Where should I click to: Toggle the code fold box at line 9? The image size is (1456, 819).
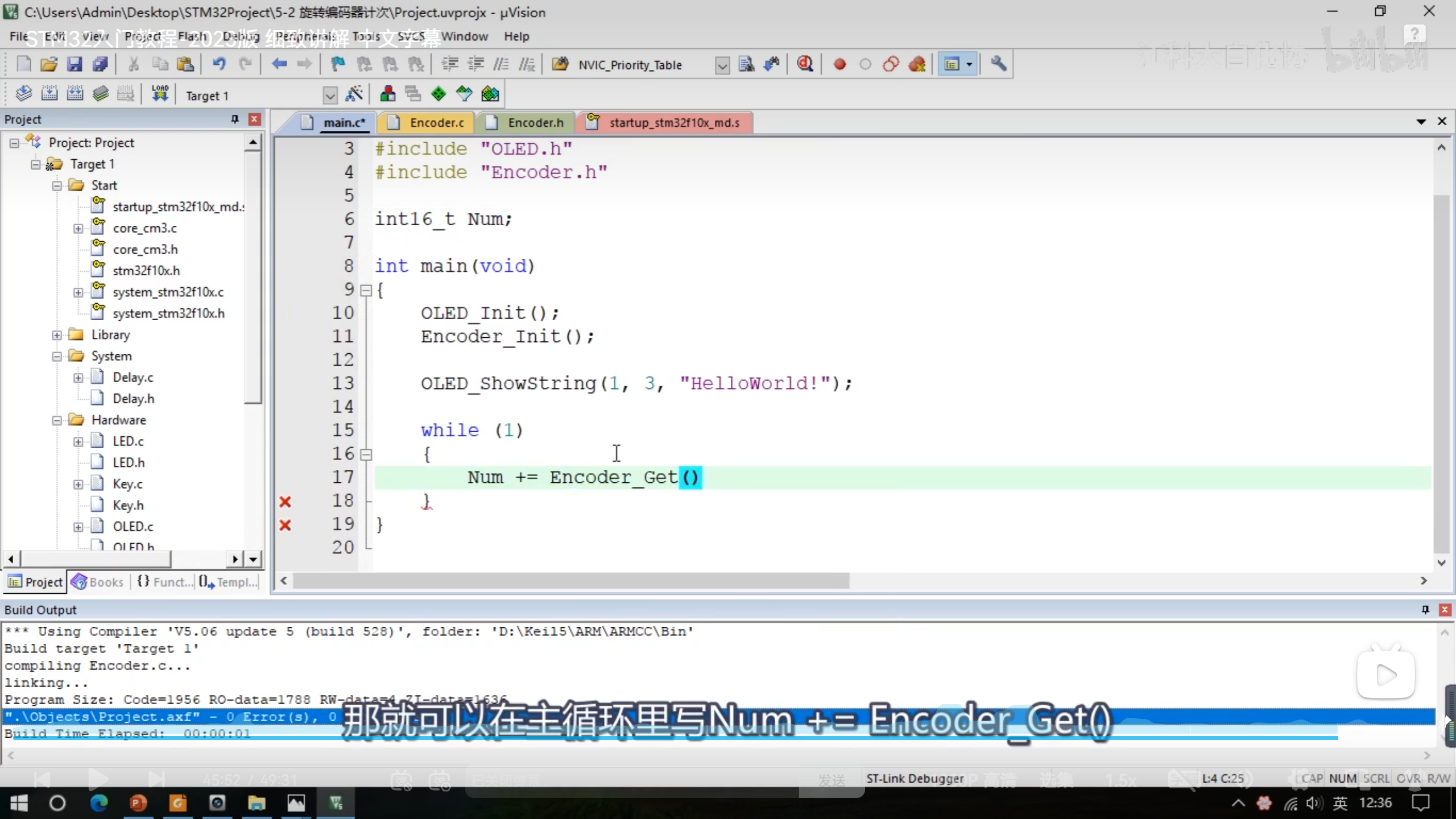pyautogui.click(x=366, y=291)
